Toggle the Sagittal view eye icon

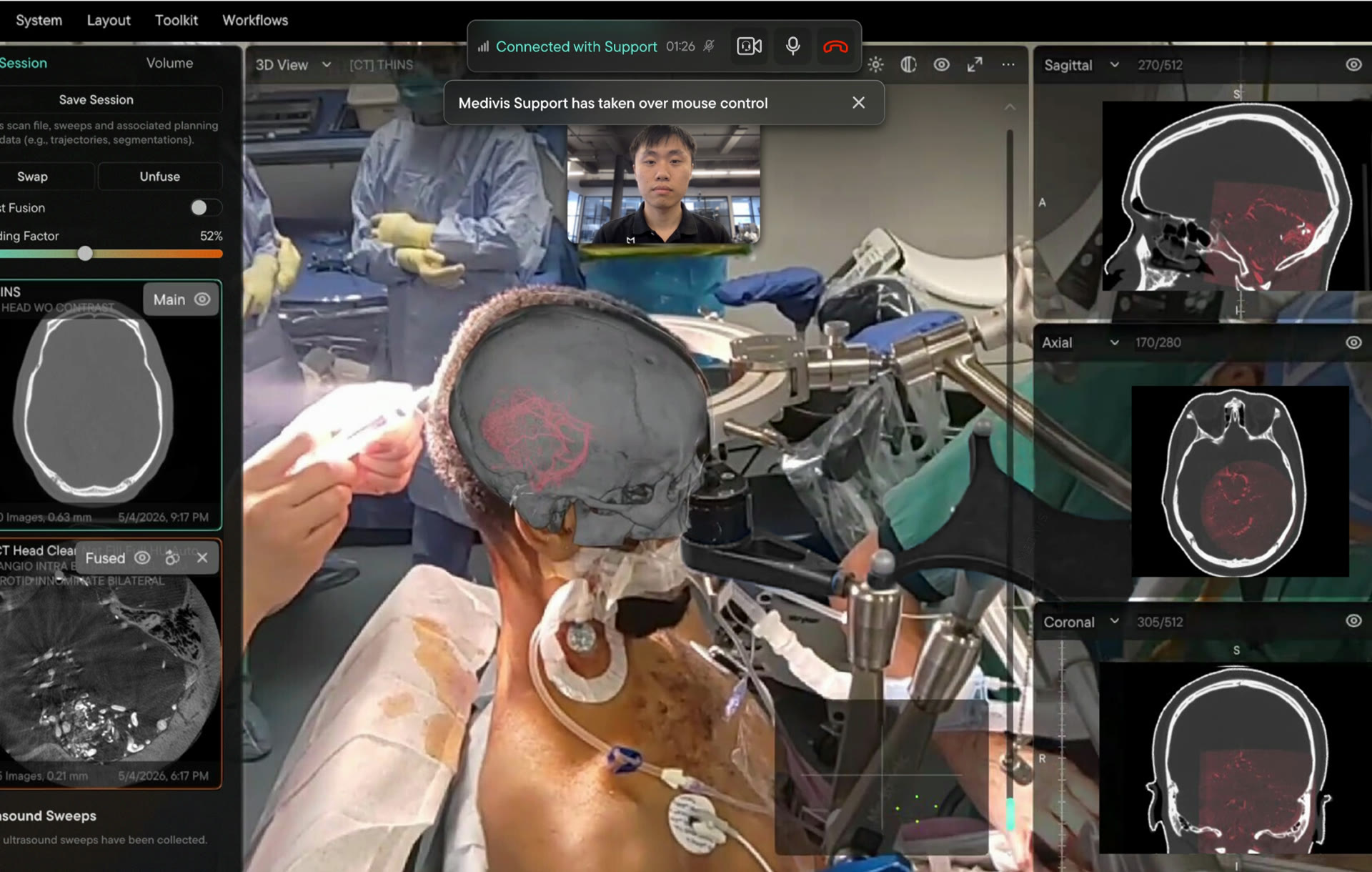(1353, 64)
